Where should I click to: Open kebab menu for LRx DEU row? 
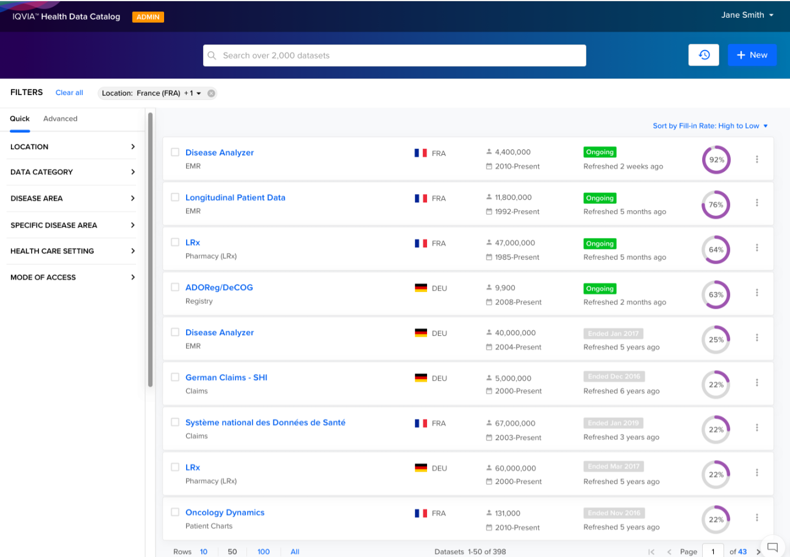[757, 472]
